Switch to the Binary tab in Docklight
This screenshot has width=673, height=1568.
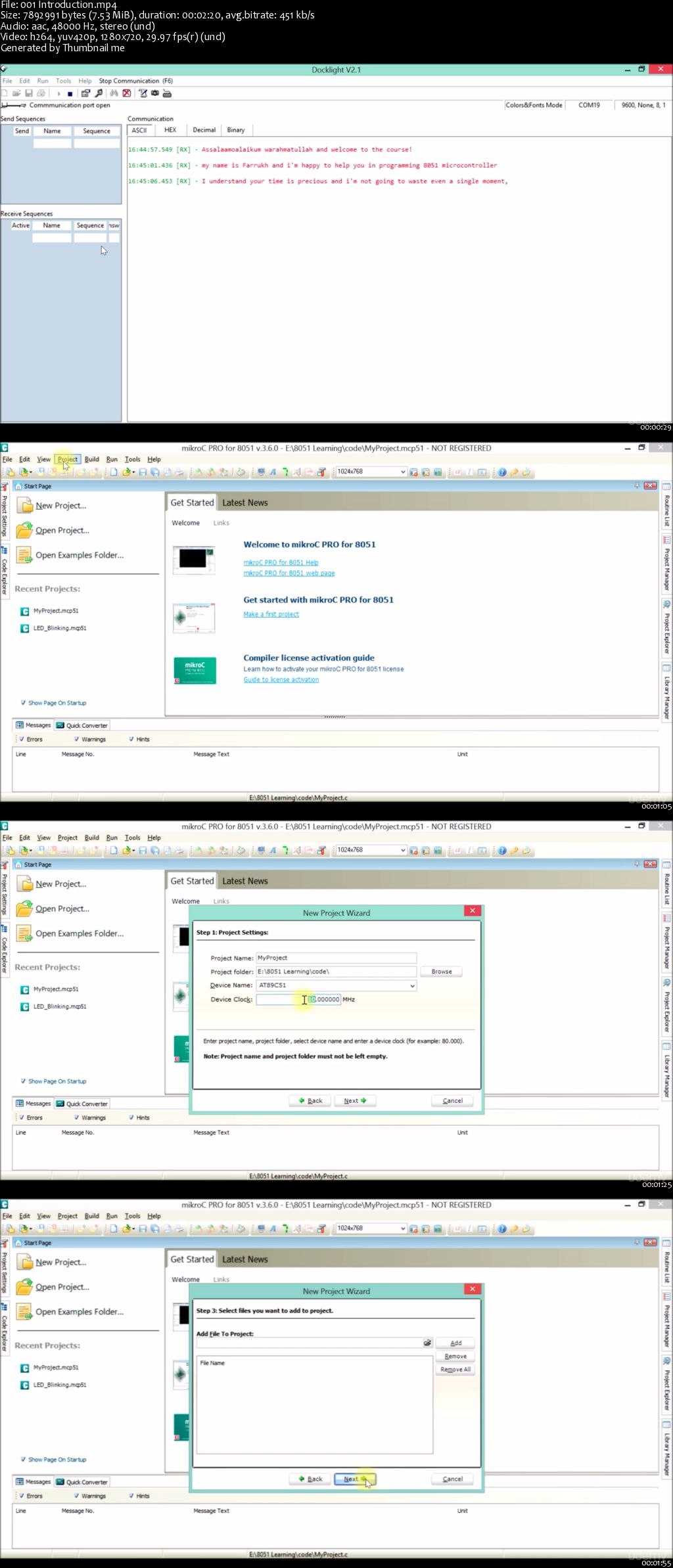(236, 130)
